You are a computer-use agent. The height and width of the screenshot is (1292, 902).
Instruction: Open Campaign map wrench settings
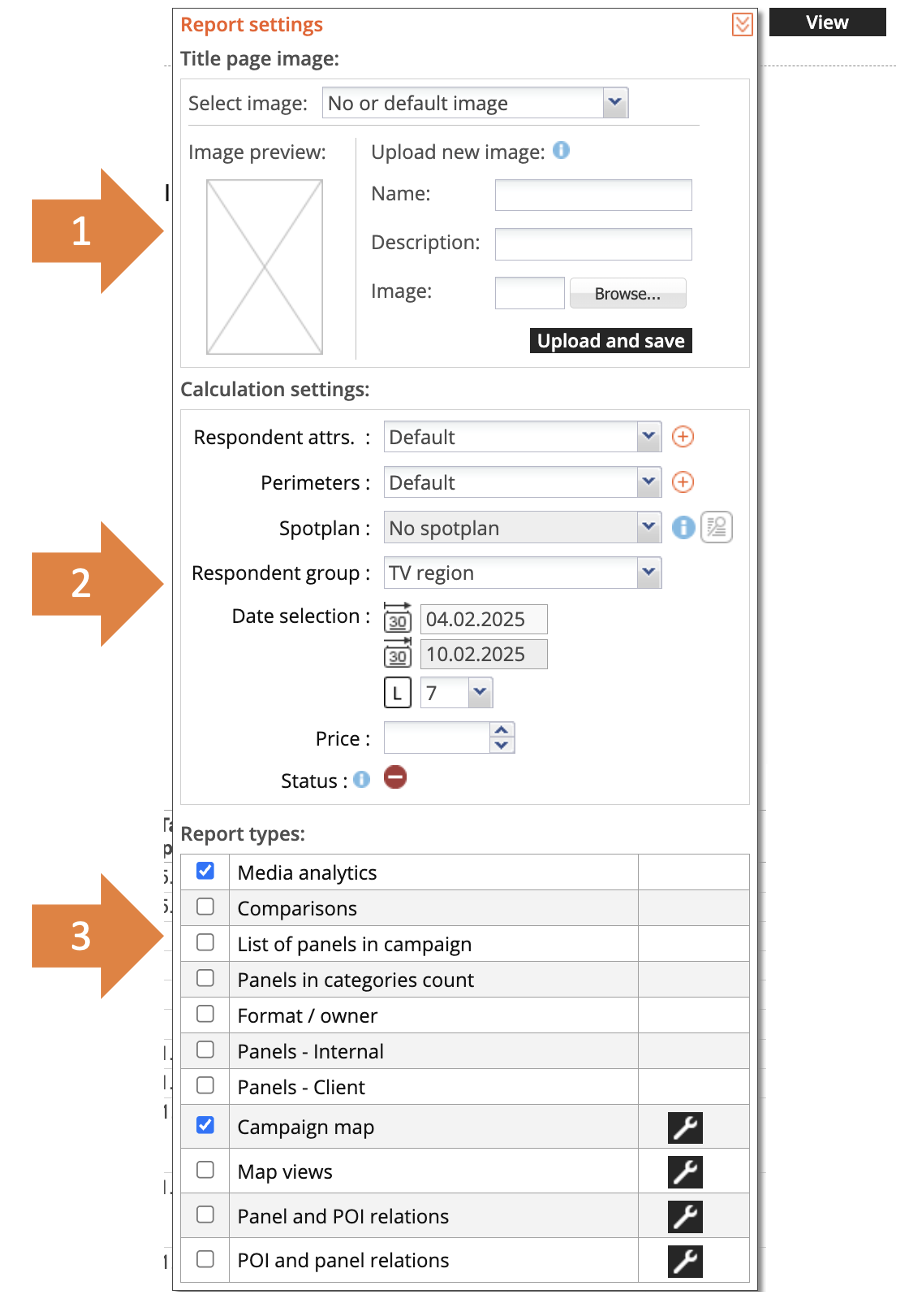pyautogui.click(x=685, y=1127)
